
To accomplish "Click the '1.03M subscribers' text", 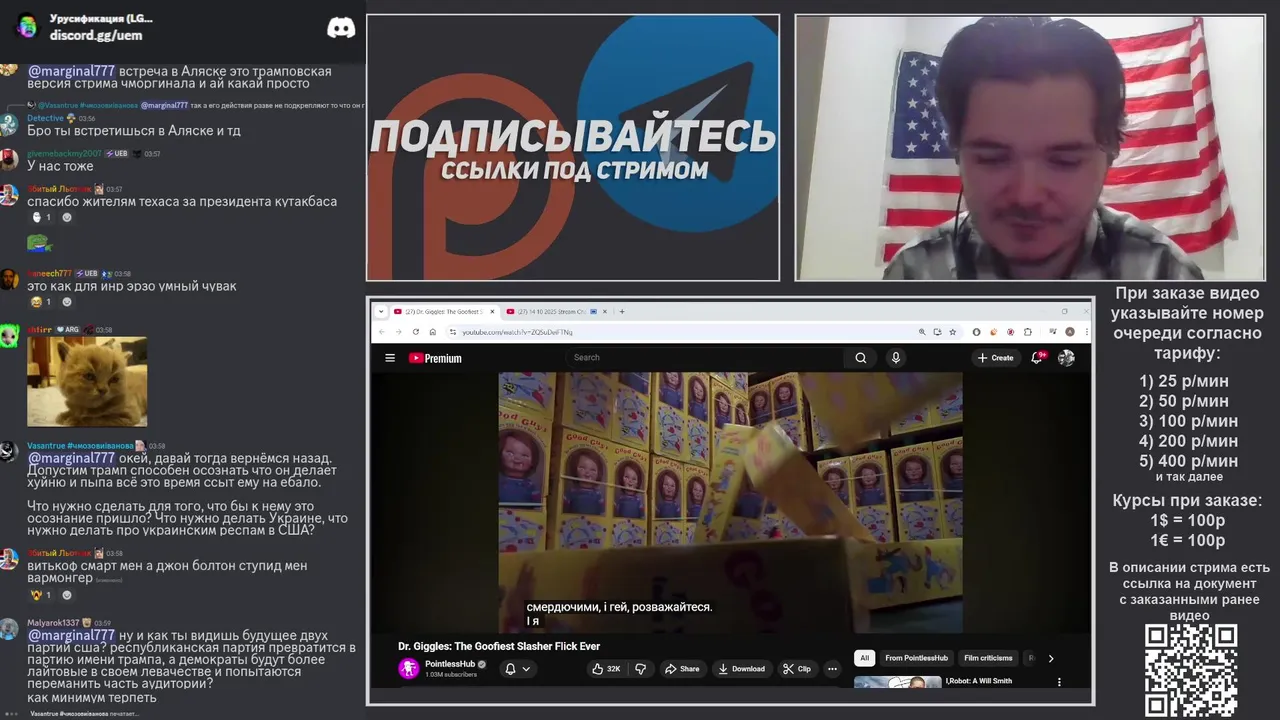I will pos(451,675).
